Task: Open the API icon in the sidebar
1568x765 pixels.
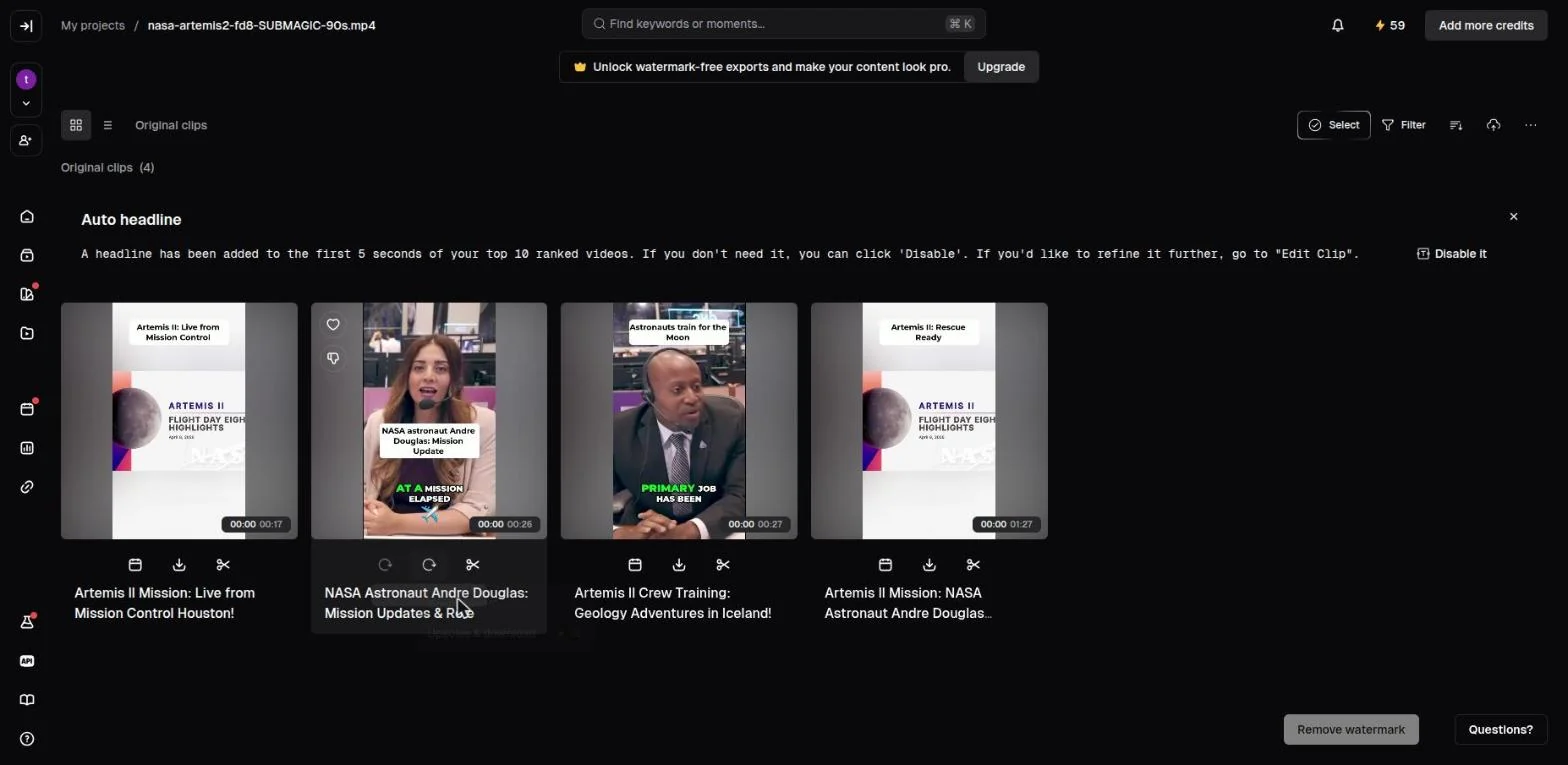Action: (x=27, y=661)
